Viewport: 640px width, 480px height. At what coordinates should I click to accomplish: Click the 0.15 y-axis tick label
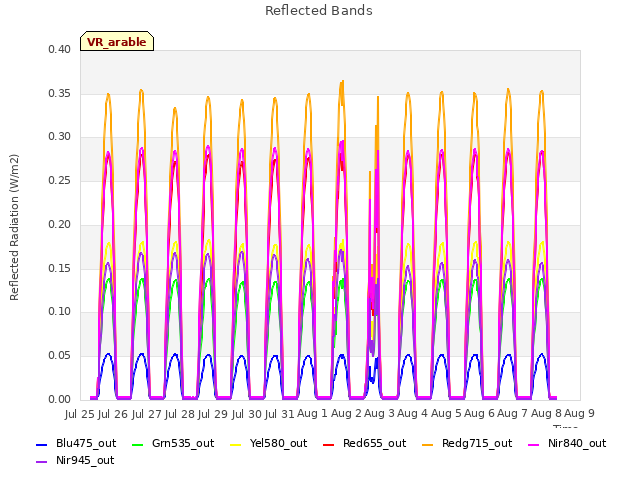pos(59,268)
